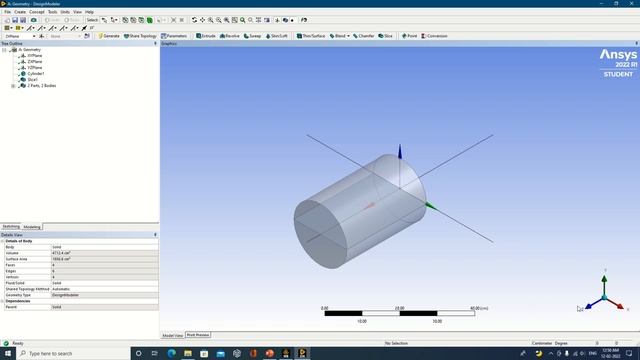The image size is (640, 360).
Task: Switch to the Print Preview tab
Action: 198,335
